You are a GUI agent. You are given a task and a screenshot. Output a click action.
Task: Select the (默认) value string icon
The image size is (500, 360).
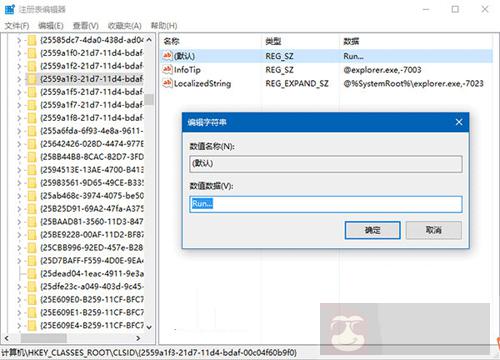click(167, 56)
